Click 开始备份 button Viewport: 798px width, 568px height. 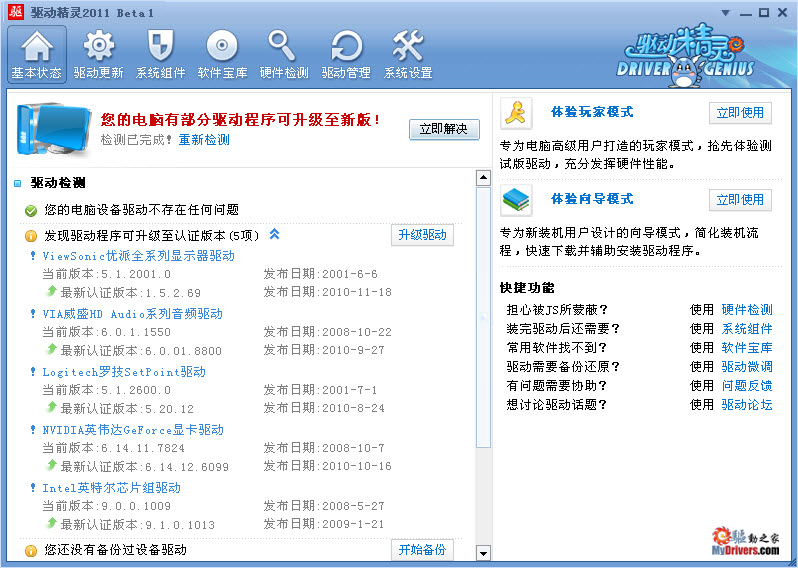tap(422, 550)
